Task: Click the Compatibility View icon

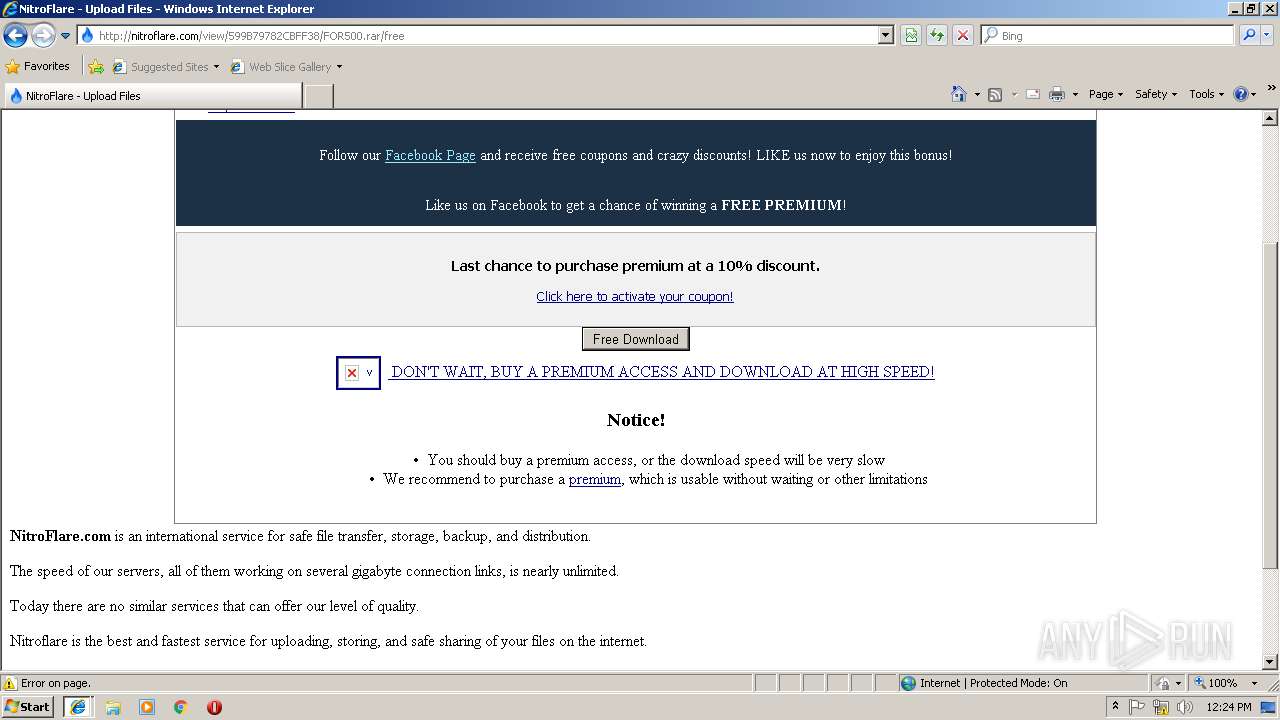Action: 911,35
